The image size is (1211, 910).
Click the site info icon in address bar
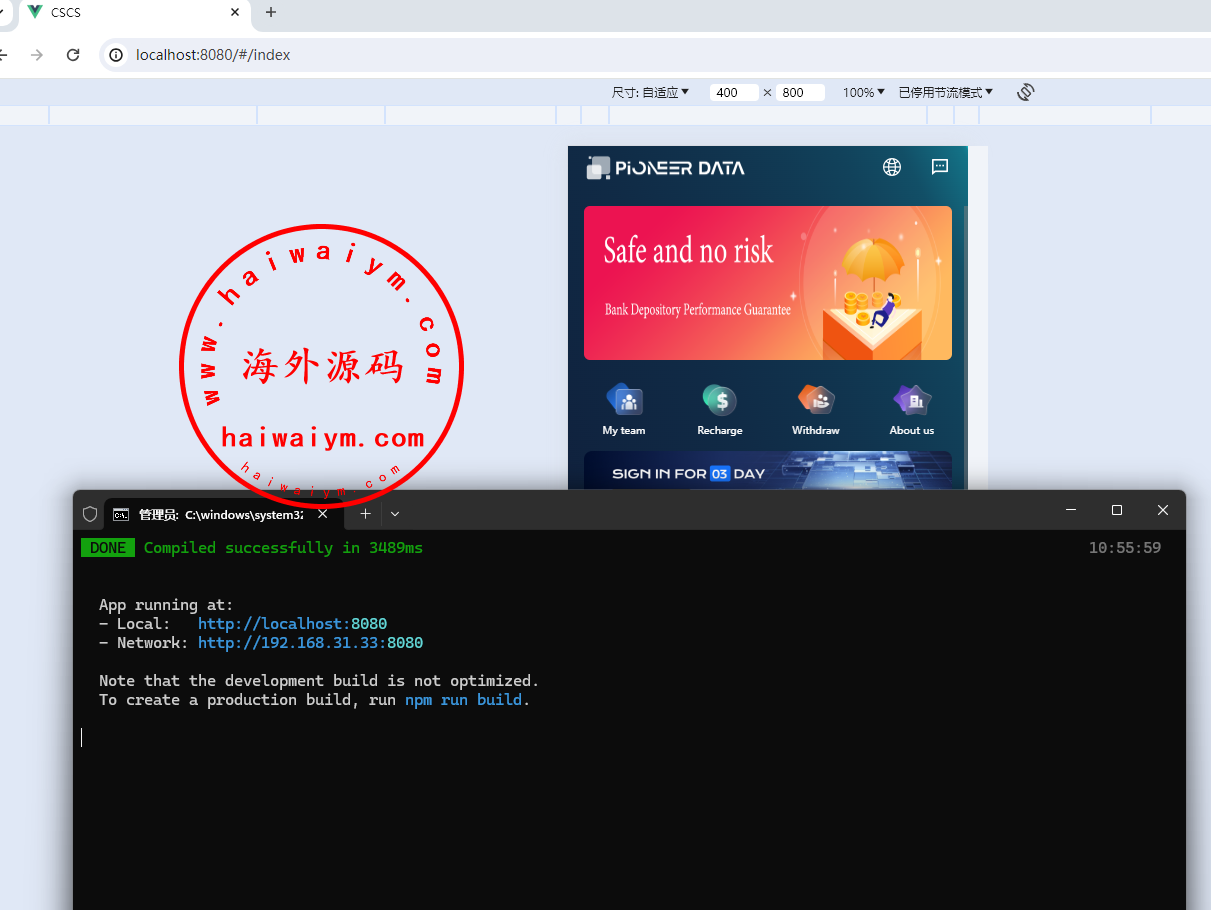pos(116,55)
